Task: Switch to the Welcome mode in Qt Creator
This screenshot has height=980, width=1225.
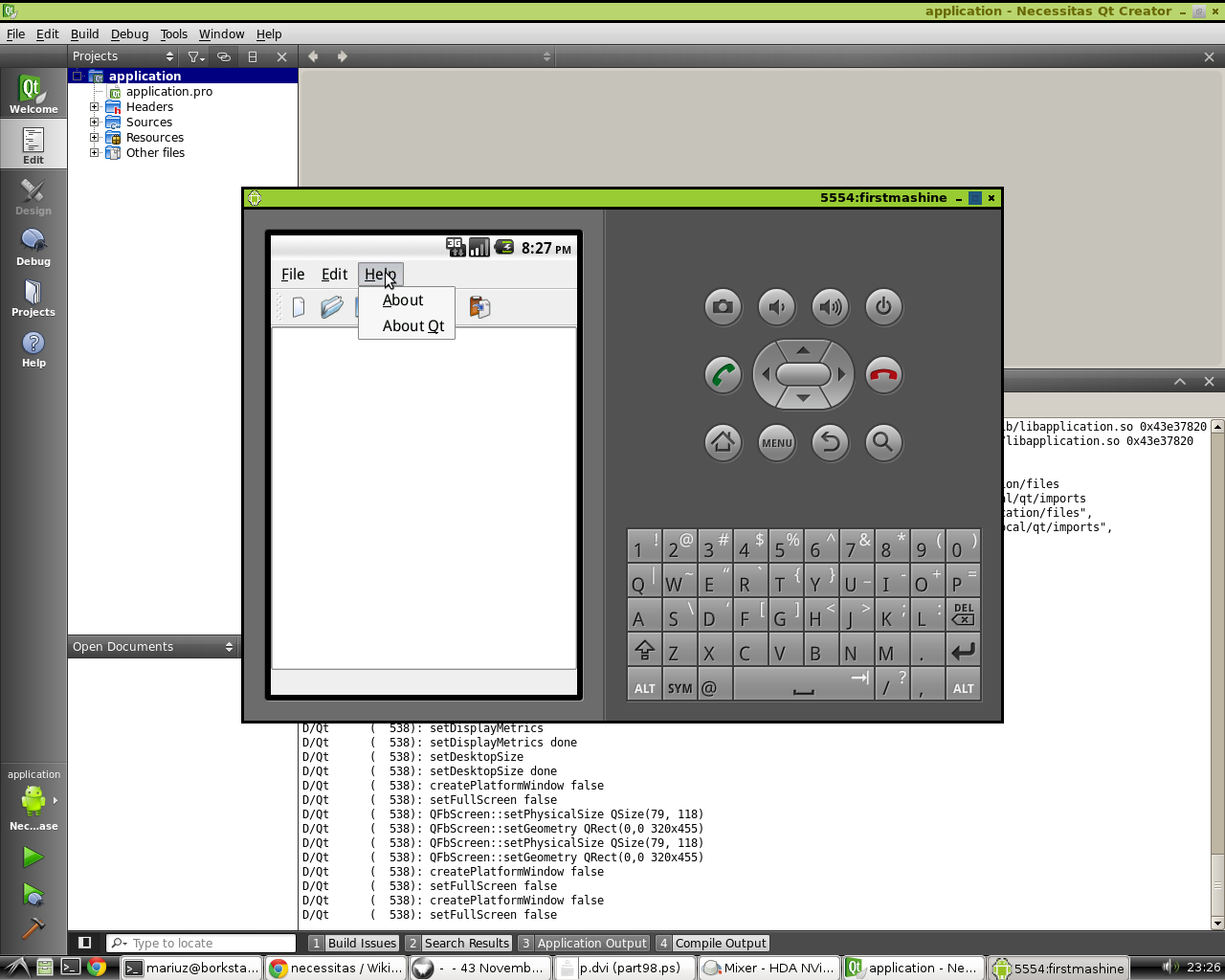Action: [x=33, y=92]
